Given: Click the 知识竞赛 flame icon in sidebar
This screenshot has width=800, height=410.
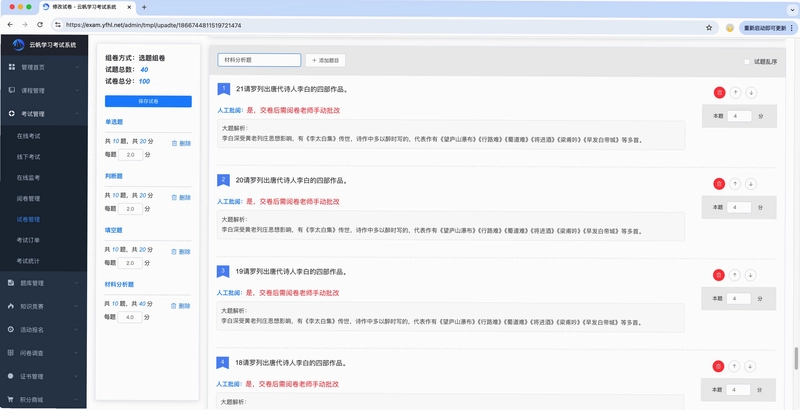Looking at the screenshot, I should point(11,306).
